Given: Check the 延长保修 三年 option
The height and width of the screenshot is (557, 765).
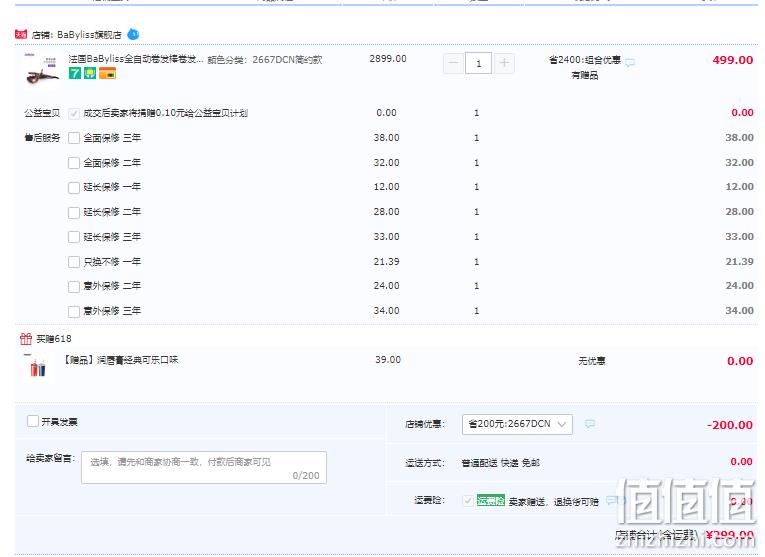Looking at the screenshot, I should pyautogui.click(x=74, y=237).
